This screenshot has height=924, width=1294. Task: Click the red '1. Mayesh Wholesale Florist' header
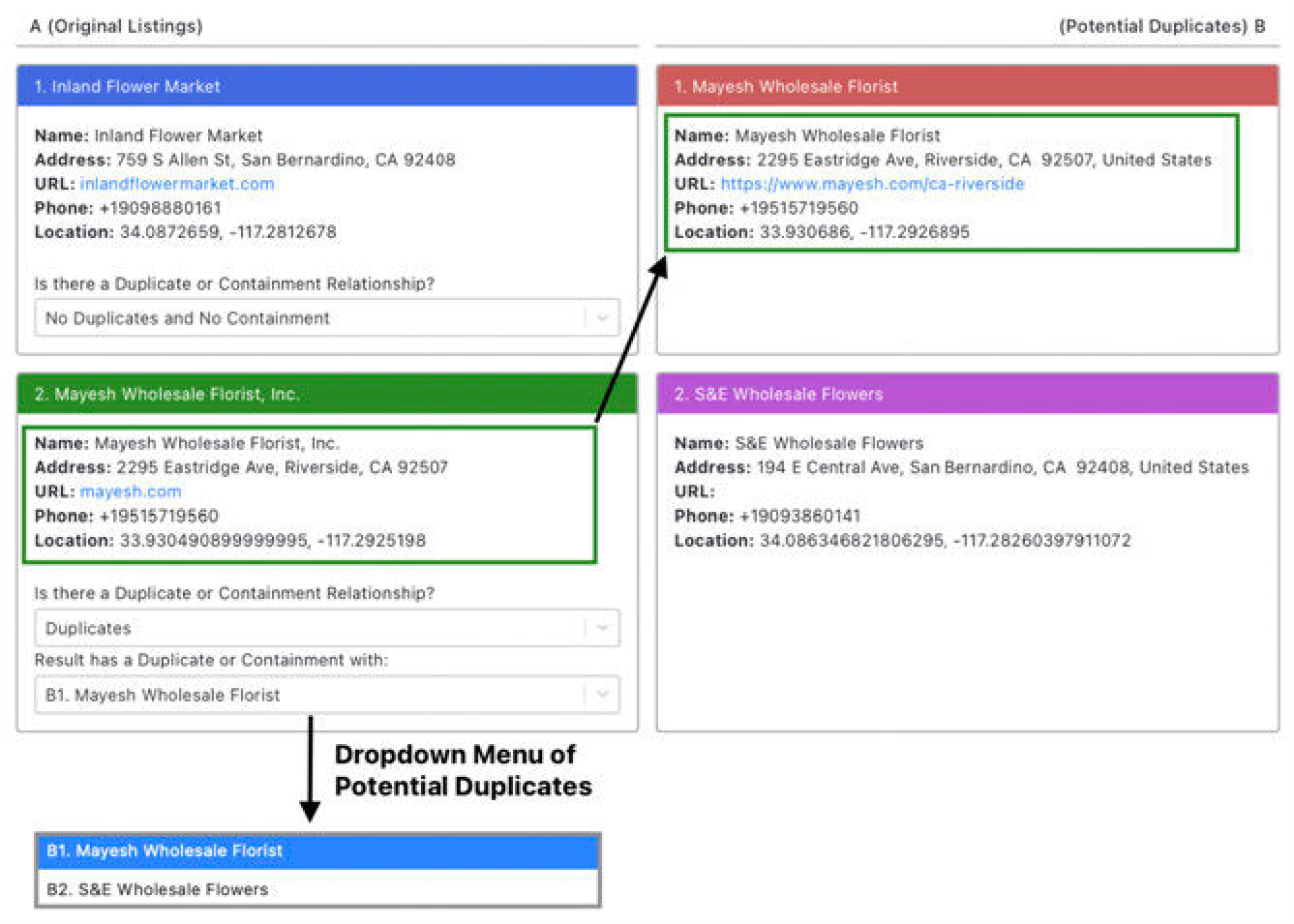(x=968, y=86)
